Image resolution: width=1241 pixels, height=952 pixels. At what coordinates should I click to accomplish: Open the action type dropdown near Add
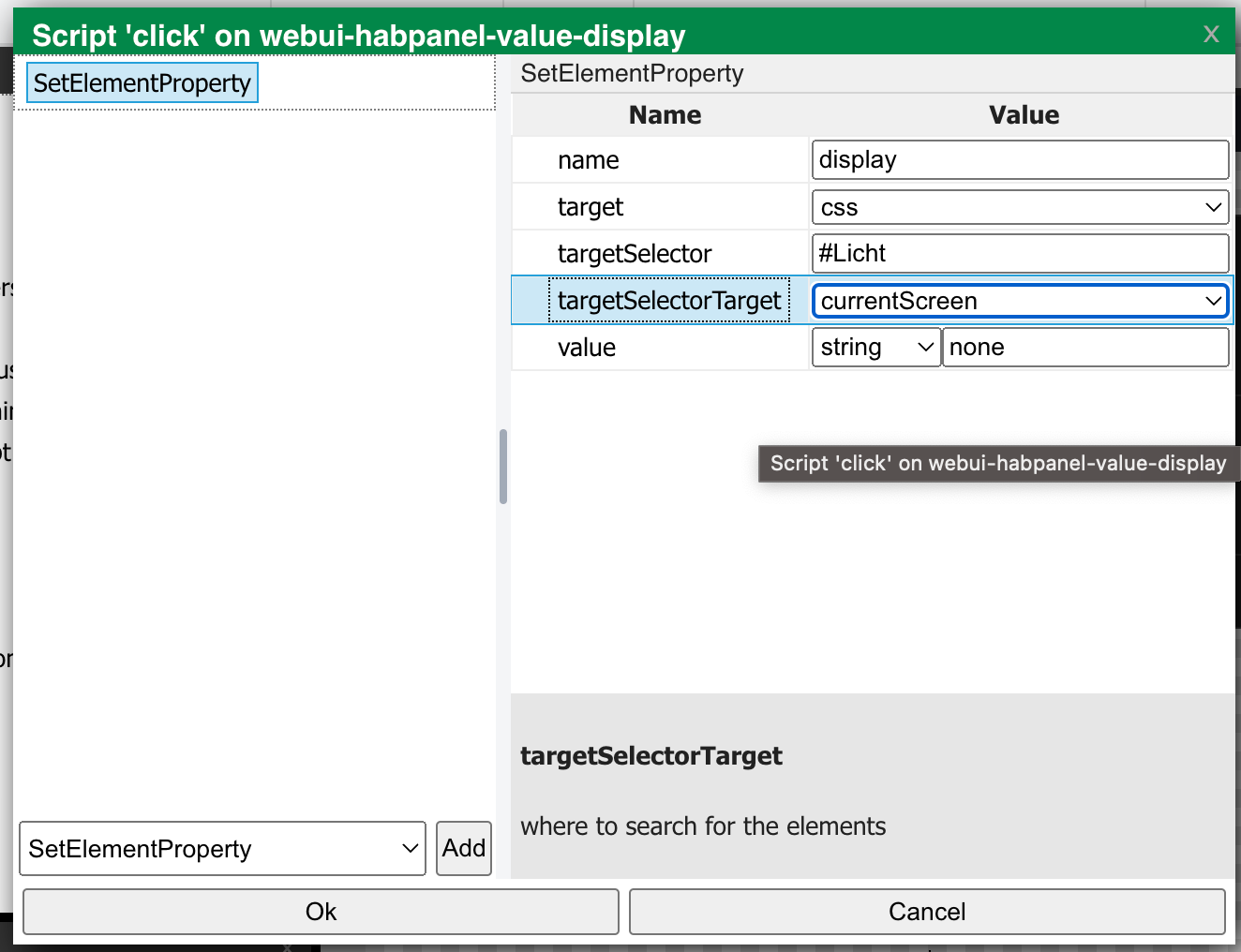click(x=223, y=849)
